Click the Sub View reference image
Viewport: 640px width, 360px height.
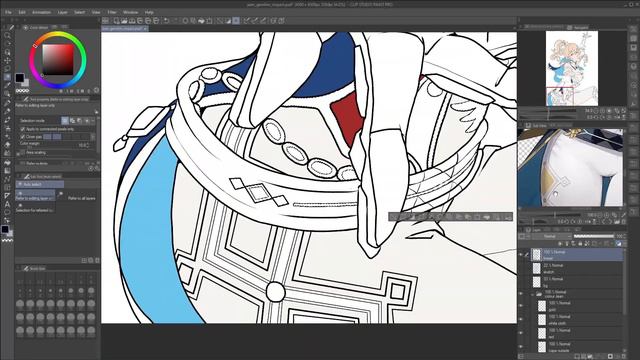click(x=570, y=167)
